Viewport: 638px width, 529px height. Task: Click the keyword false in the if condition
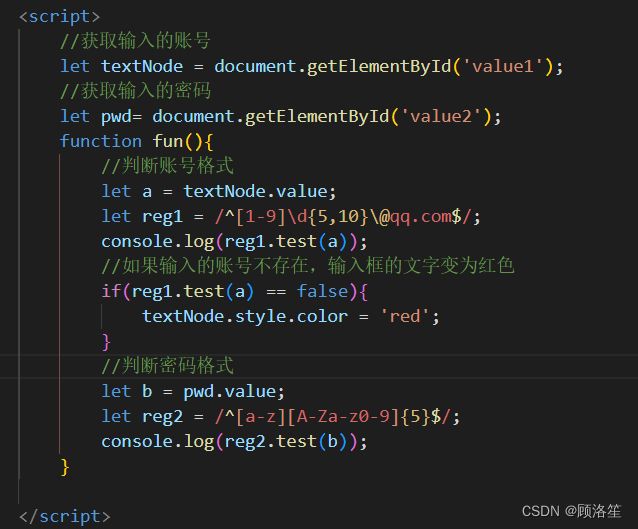click(323, 291)
